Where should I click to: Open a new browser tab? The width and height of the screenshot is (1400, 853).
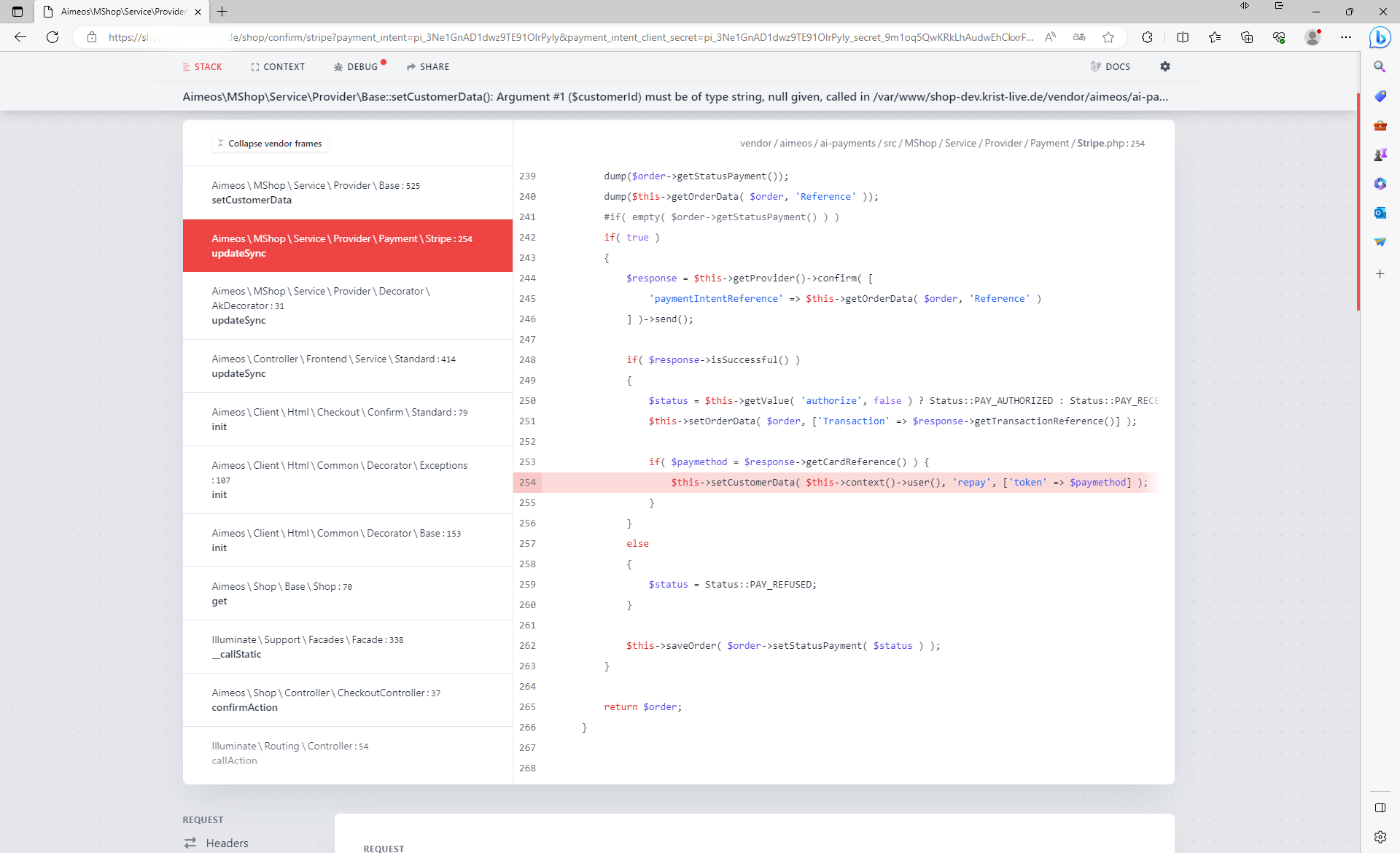click(222, 12)
